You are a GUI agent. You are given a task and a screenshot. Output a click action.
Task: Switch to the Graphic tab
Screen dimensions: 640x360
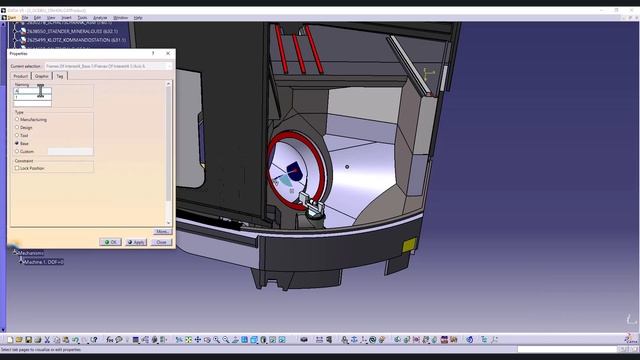pos(42,76)
